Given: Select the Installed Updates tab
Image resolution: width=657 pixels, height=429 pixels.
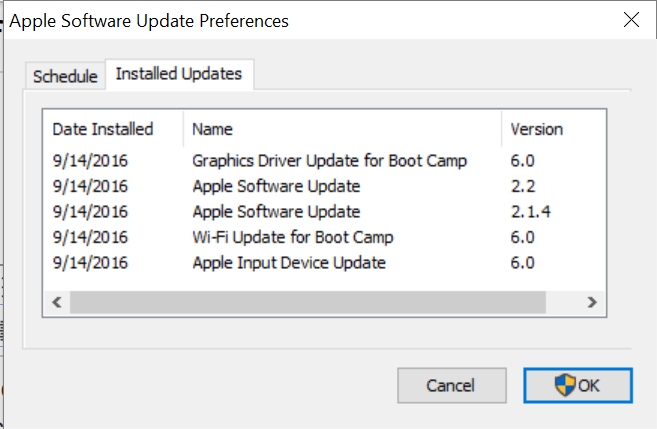Looking at the screenshot, I should [179, 74].
